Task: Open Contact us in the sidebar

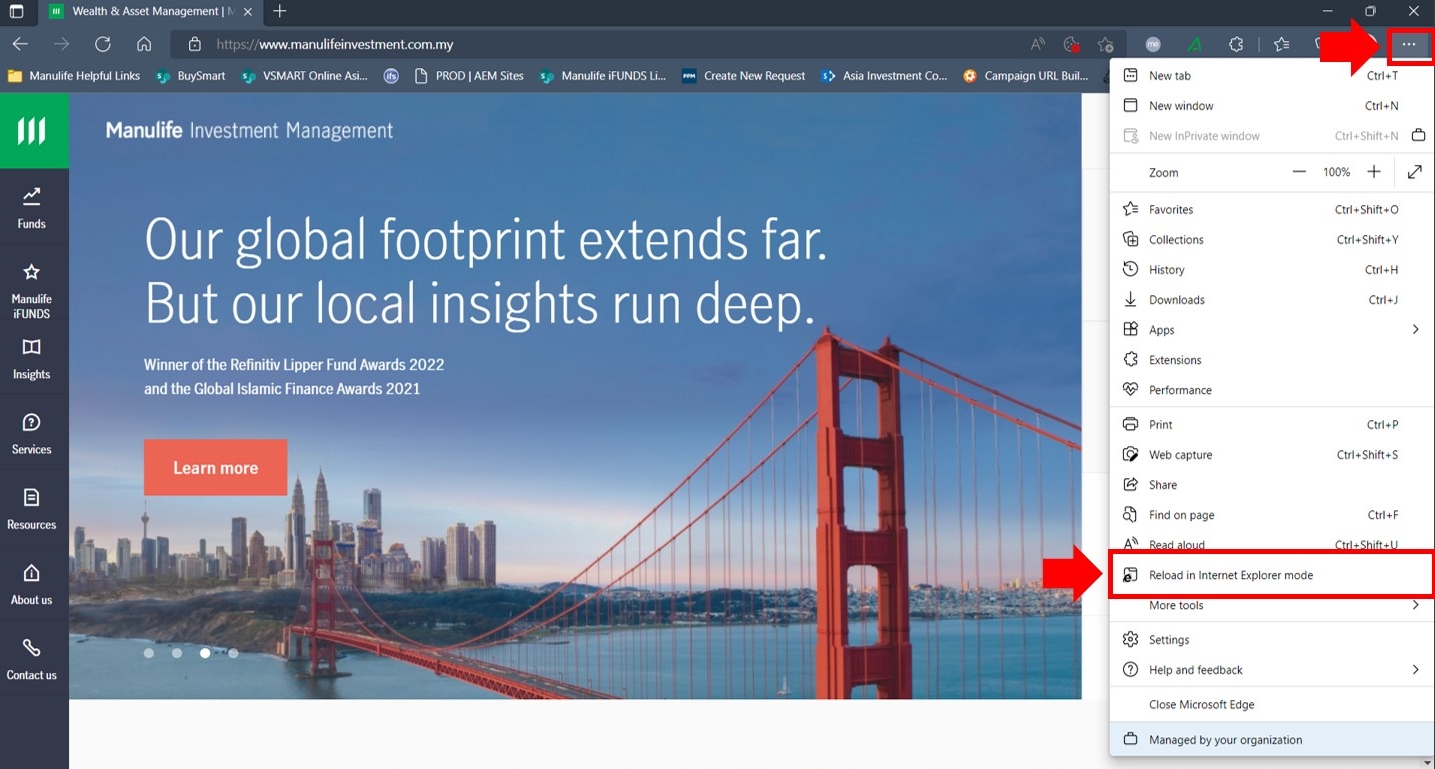Action: coord(32,659)
